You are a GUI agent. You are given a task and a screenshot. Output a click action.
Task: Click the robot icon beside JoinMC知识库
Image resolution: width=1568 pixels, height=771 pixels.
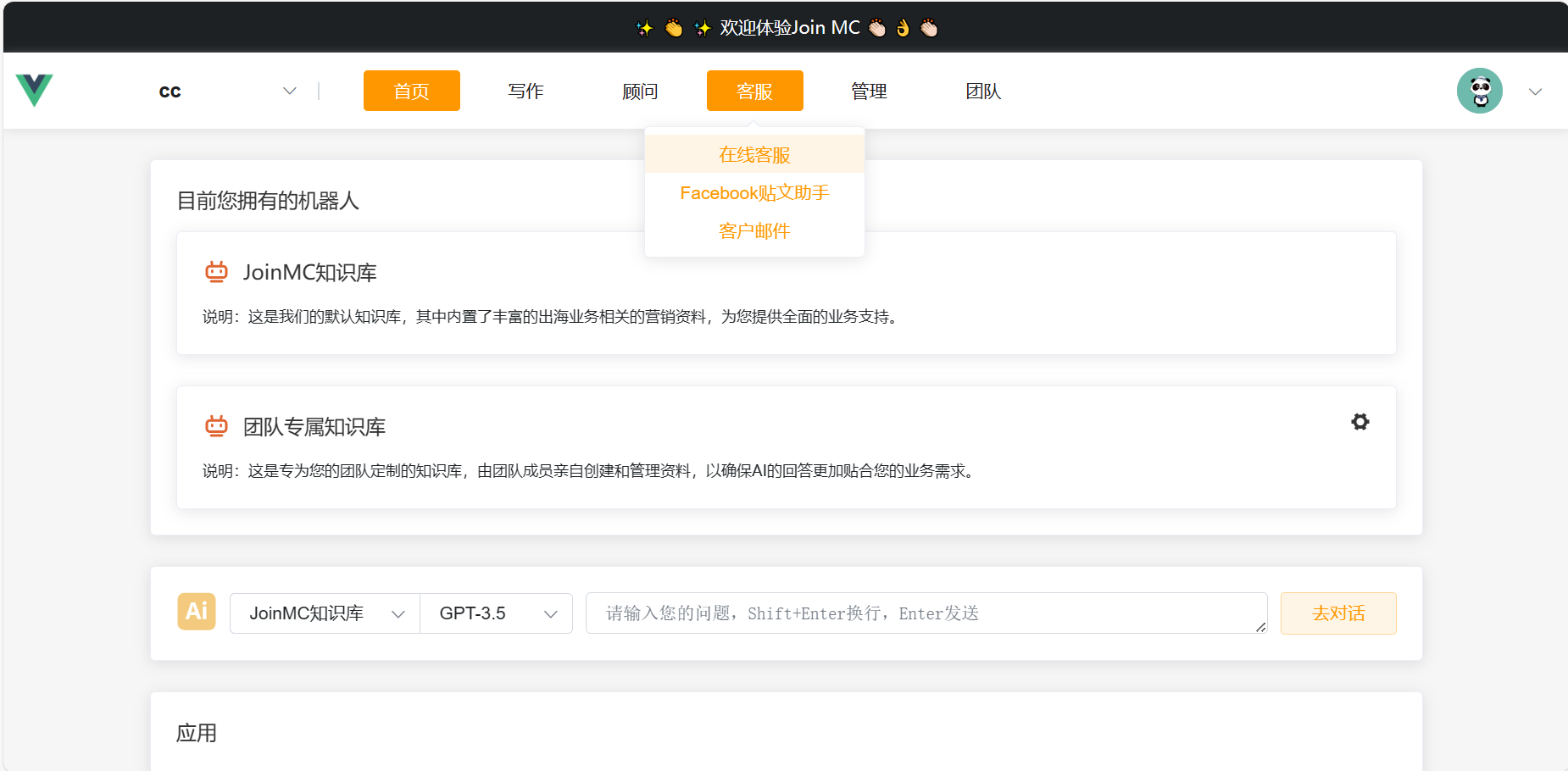217,272
